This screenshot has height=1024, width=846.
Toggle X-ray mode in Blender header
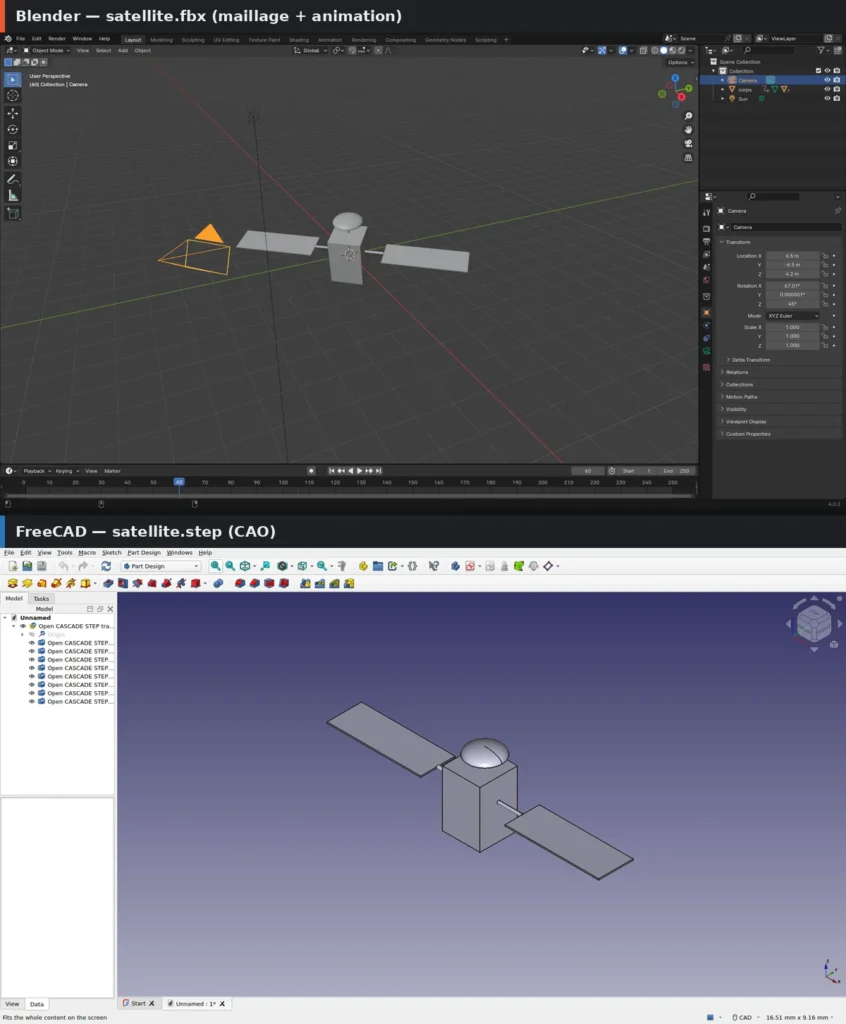coord(643,50)
